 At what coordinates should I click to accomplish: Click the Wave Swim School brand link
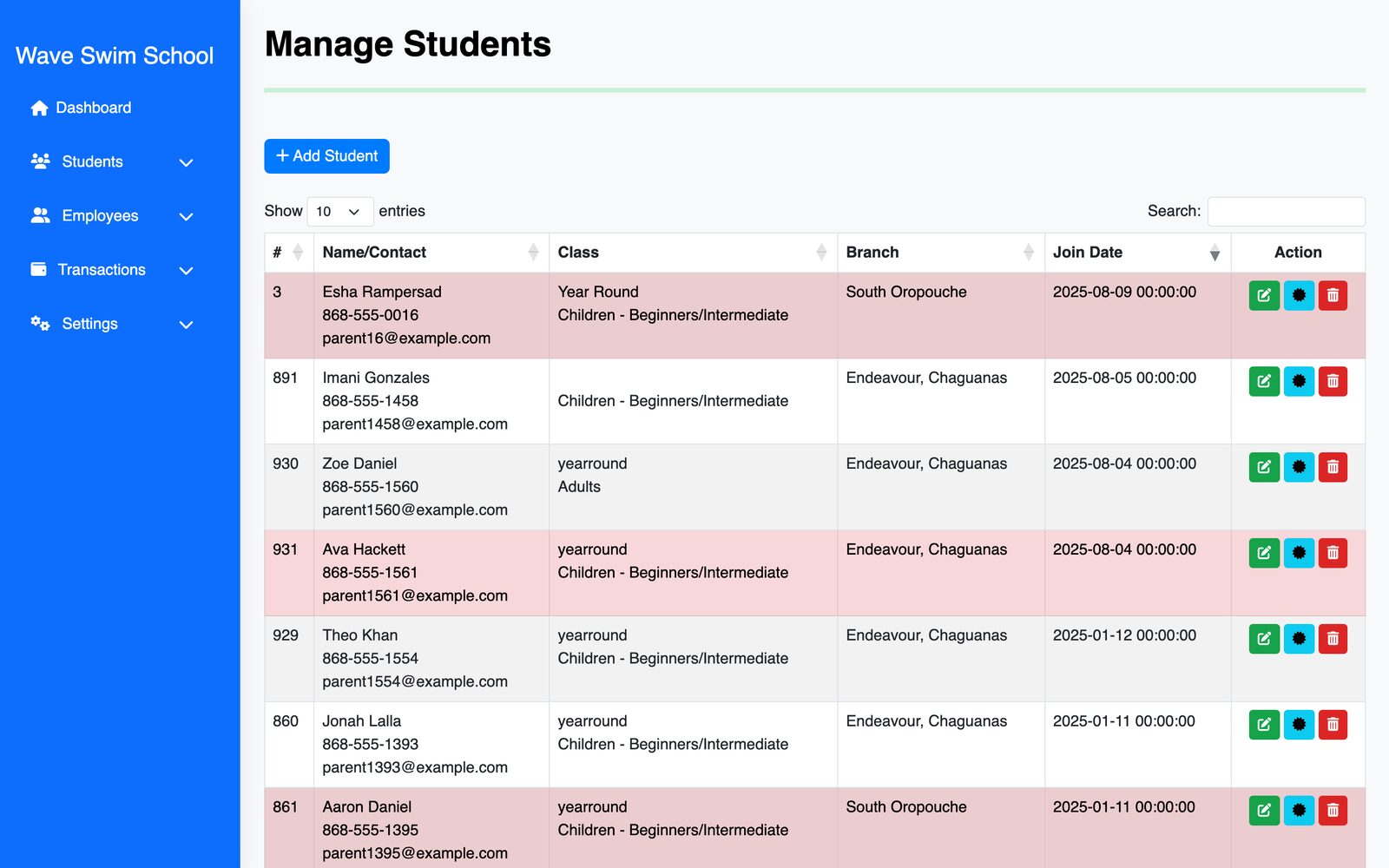click(x=115, y=56)
